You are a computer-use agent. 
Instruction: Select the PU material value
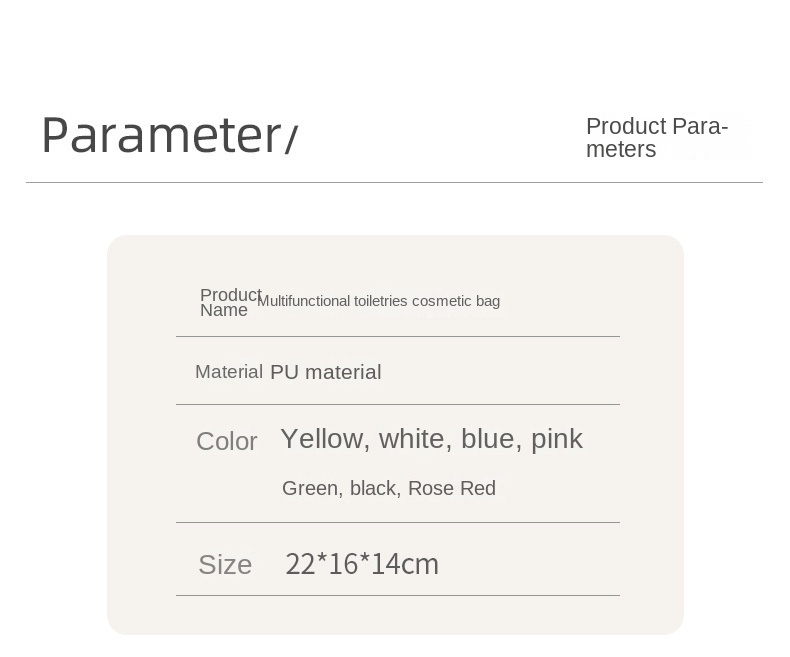326,372
